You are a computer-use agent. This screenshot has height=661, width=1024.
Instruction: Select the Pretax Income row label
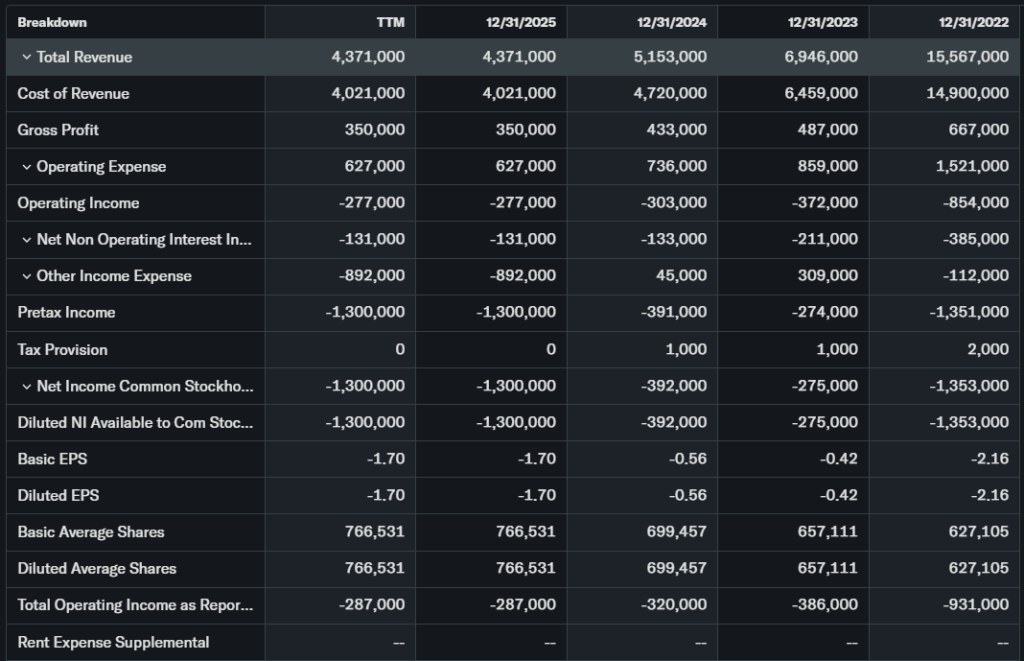(x=66, y=312)
